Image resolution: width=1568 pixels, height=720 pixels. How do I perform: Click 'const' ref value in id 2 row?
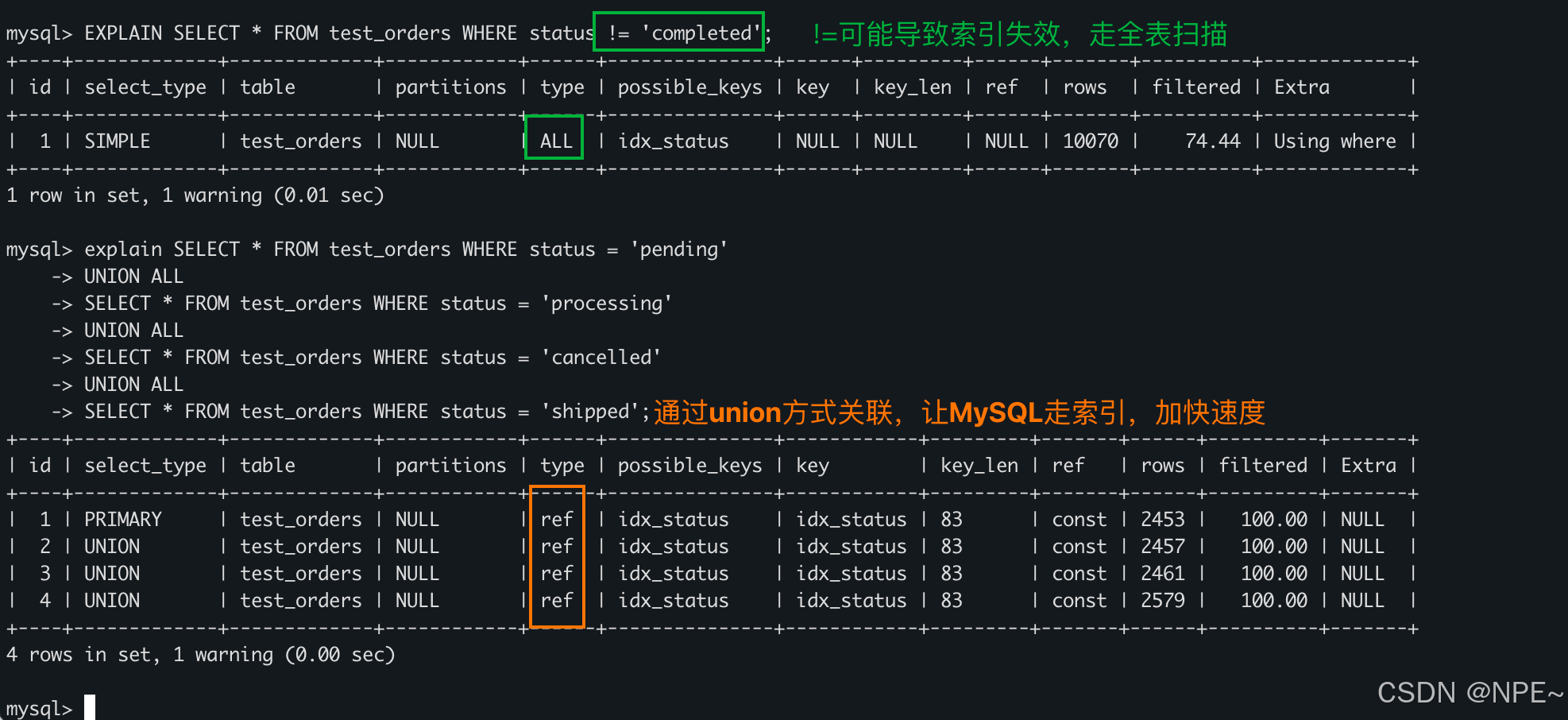point(1079,547)
